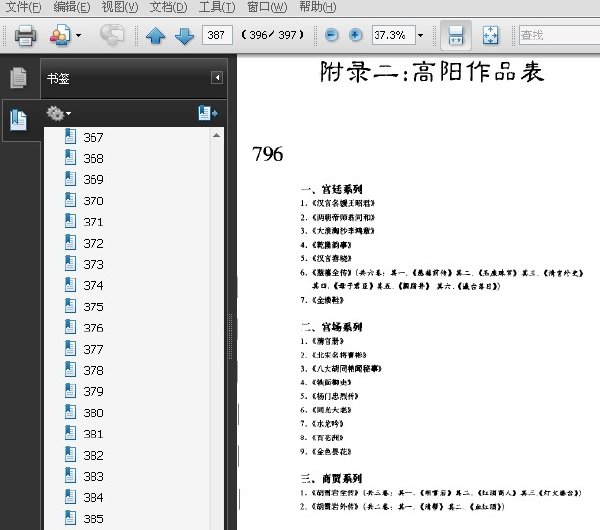Collapse the 书签 bookmarks panel
This screenshot has height=530, width=600.
(217, 78)
